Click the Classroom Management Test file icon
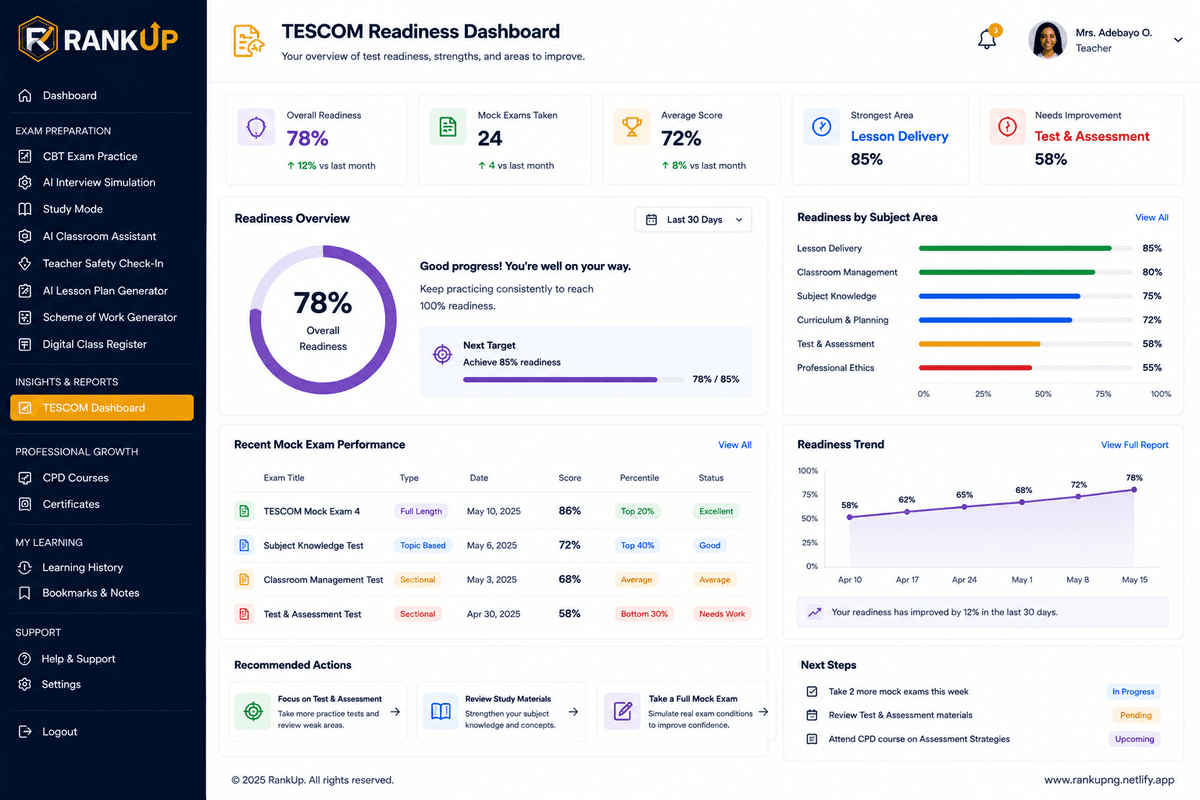The width and height of the screenshot is (1200, 800). [243, 579]
